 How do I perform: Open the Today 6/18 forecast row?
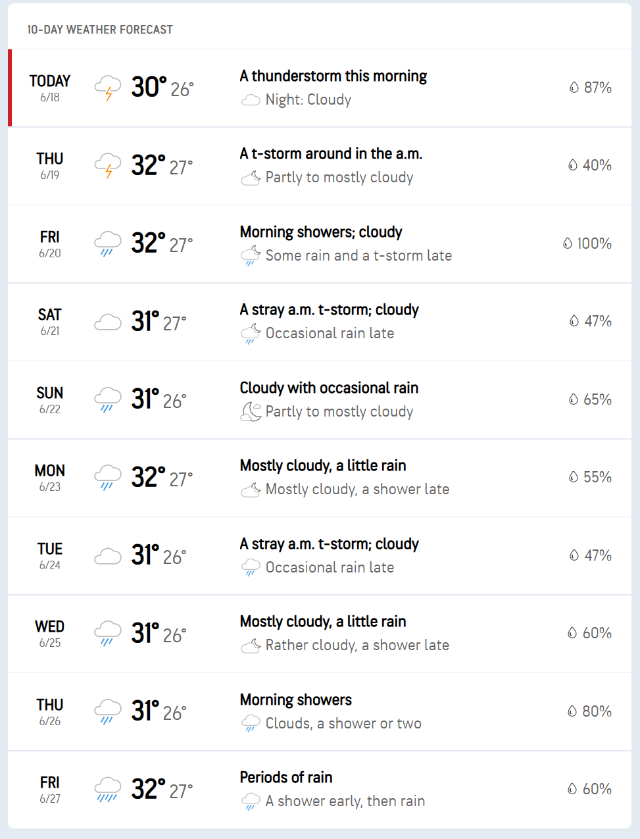320,88
